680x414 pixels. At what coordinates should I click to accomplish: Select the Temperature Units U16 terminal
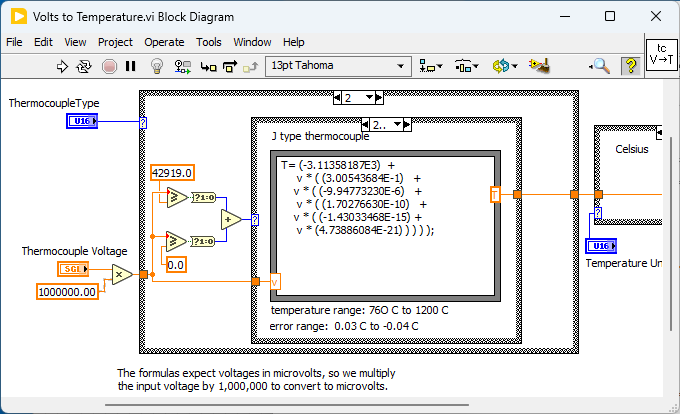(x=601, y=246)
